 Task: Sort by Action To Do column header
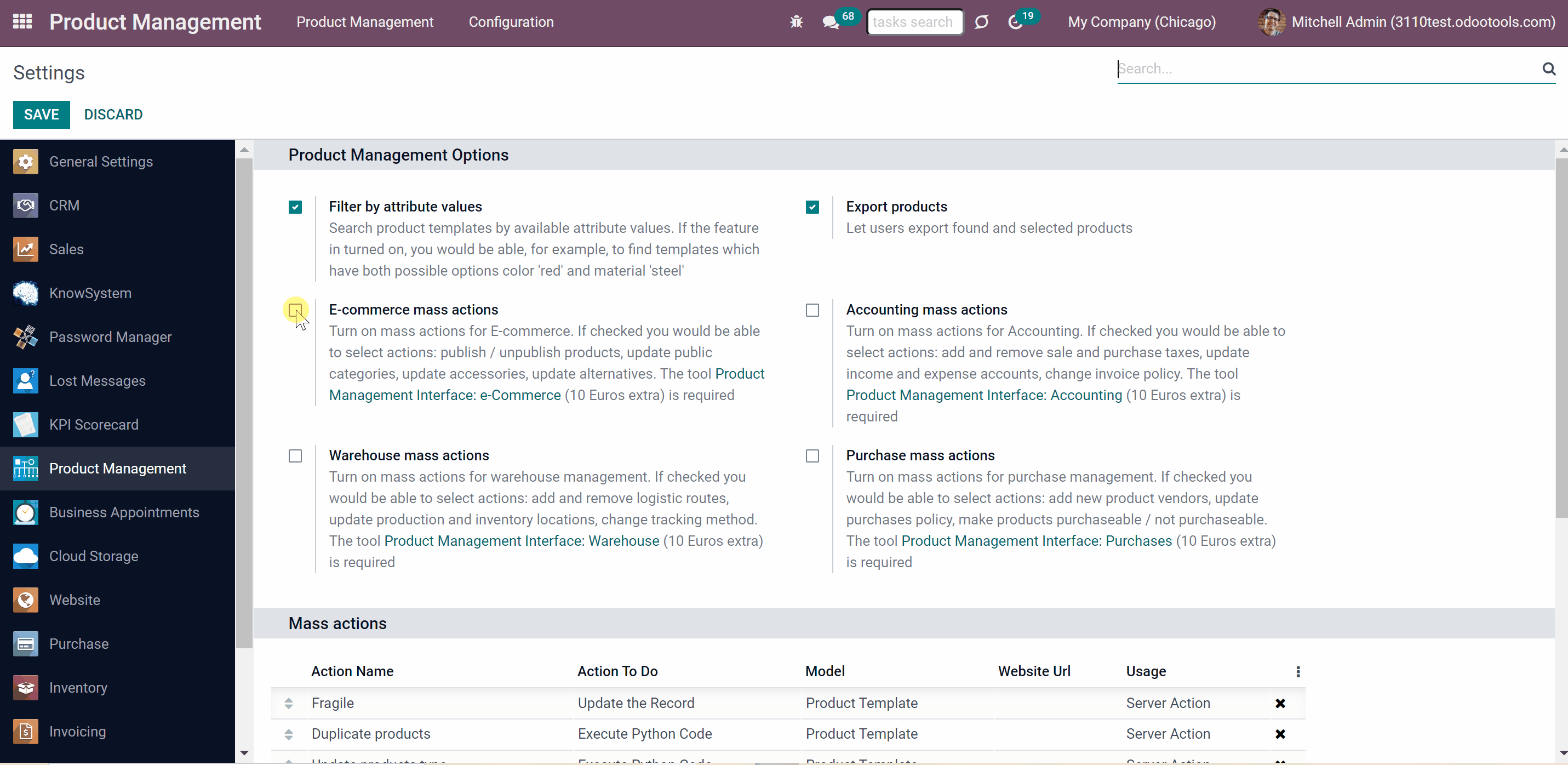click(x=617, y=671)
